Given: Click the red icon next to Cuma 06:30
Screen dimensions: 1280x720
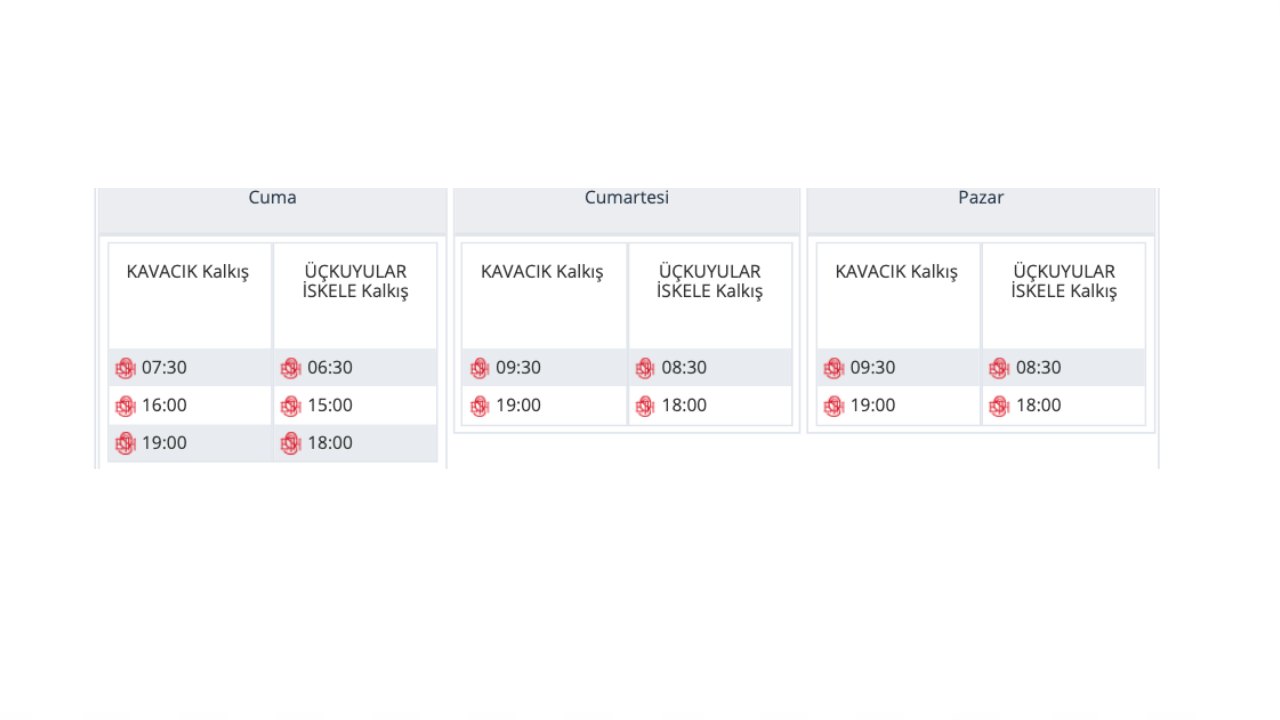Looking at the screenshot, I should click(291, 368).
